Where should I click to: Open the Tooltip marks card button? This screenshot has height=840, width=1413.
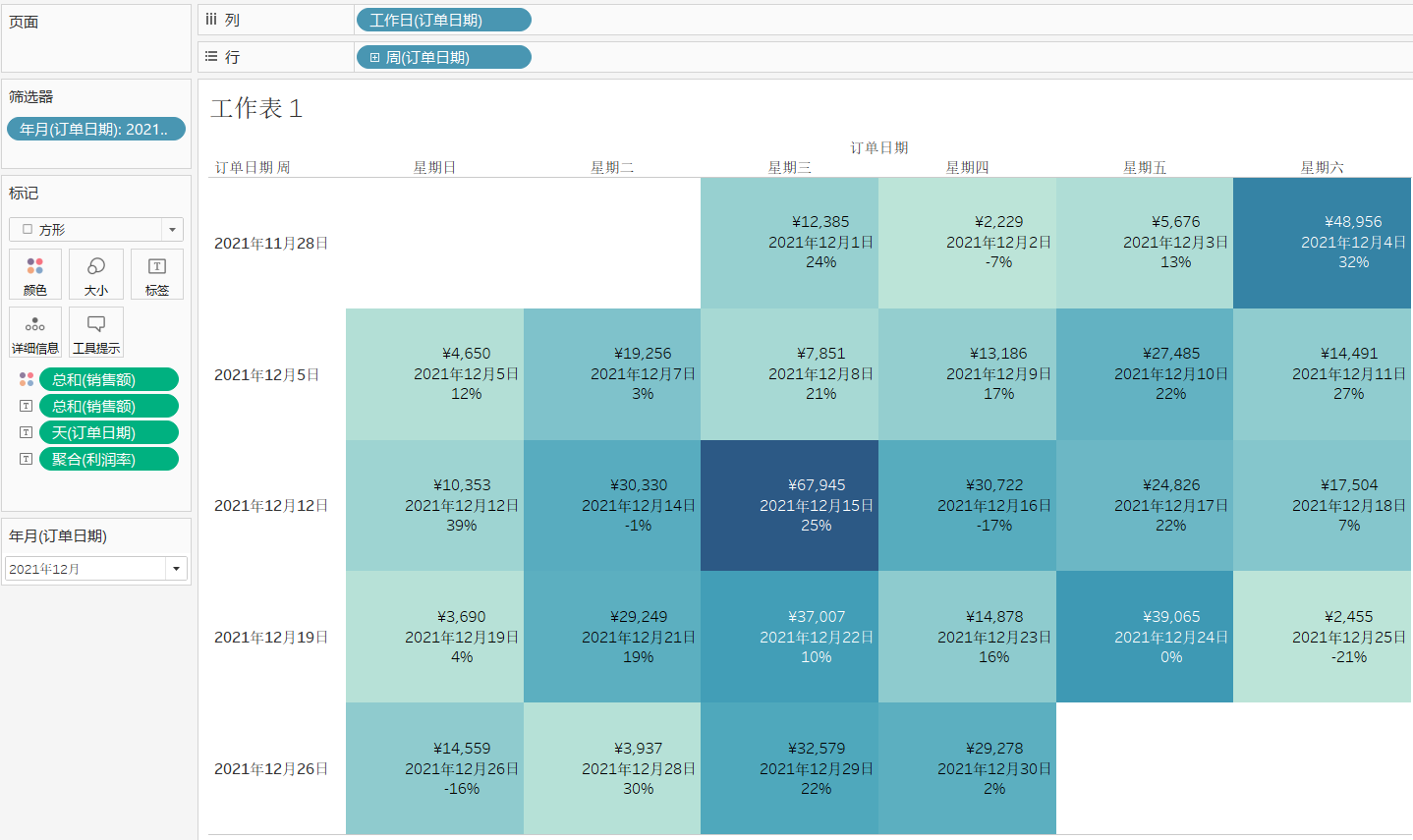96,332
